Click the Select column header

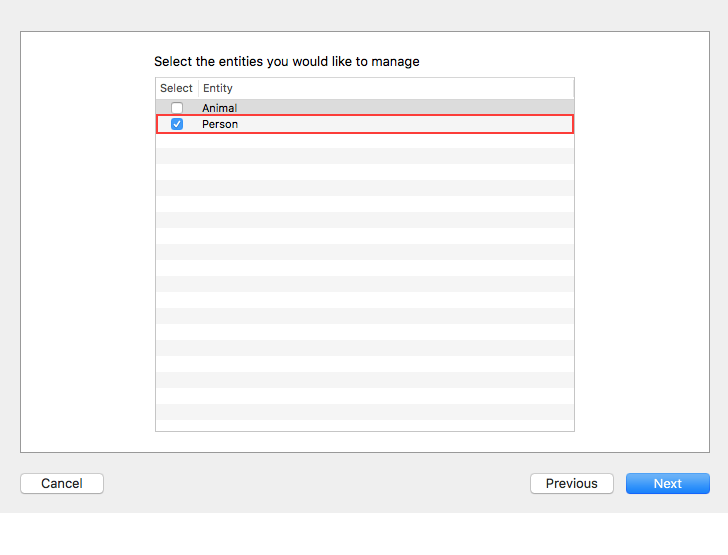[176, 88]
